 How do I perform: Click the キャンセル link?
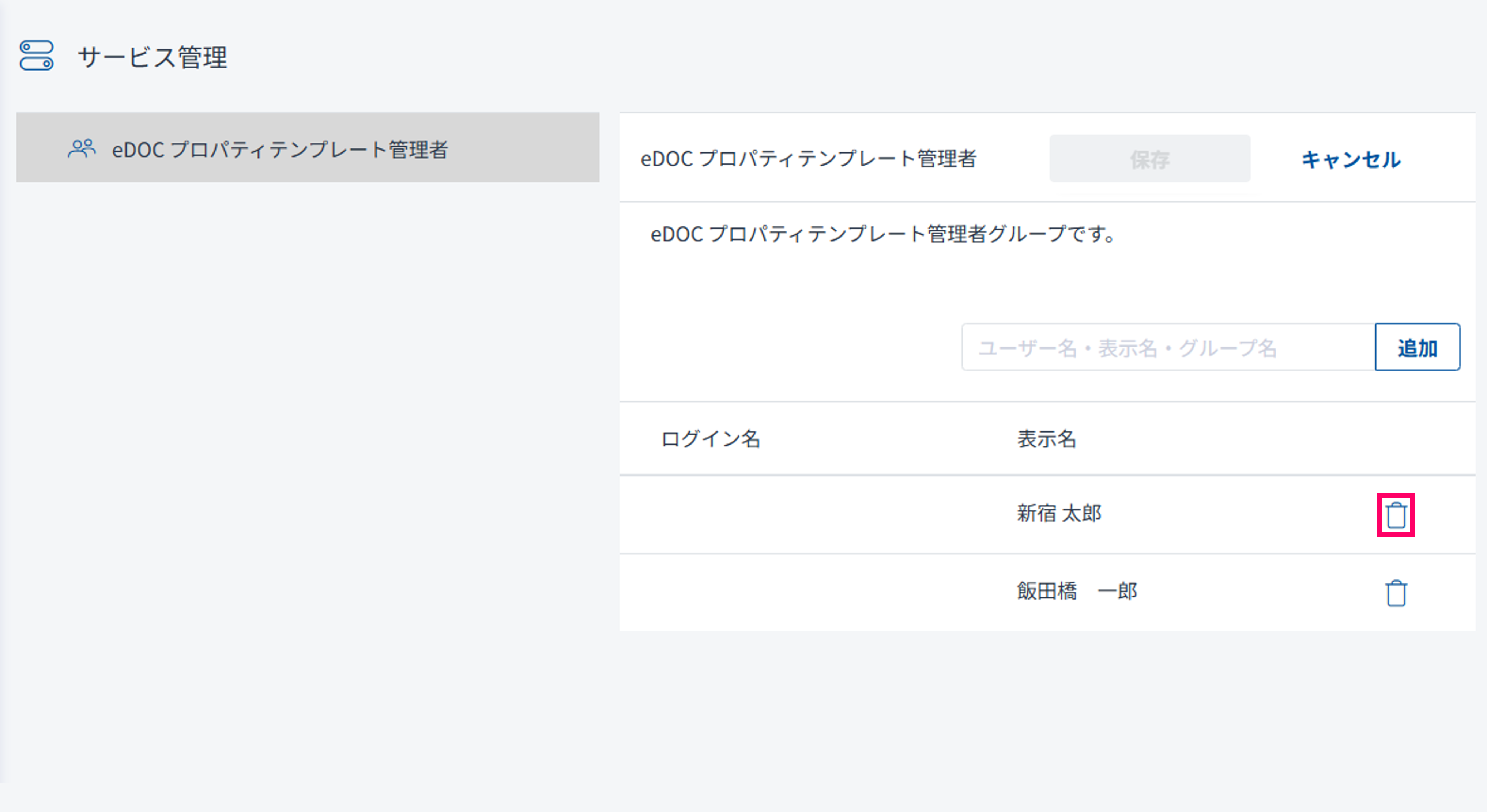tap(1350, 159)
